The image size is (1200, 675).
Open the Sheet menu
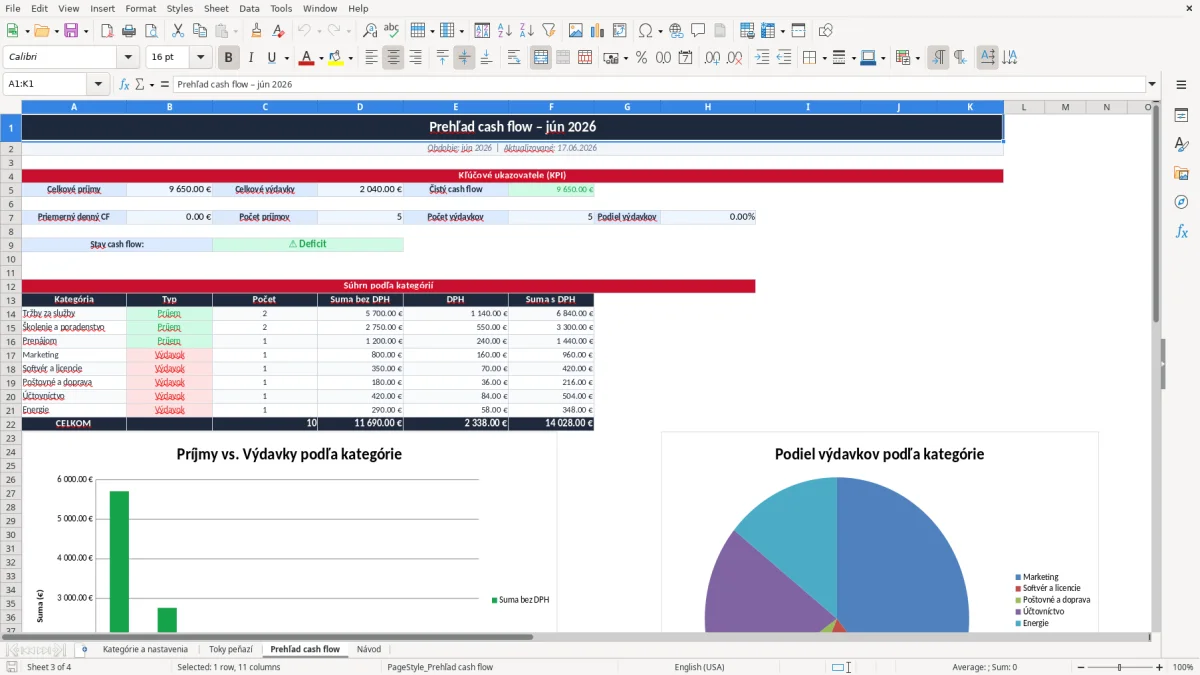[216, 8]
